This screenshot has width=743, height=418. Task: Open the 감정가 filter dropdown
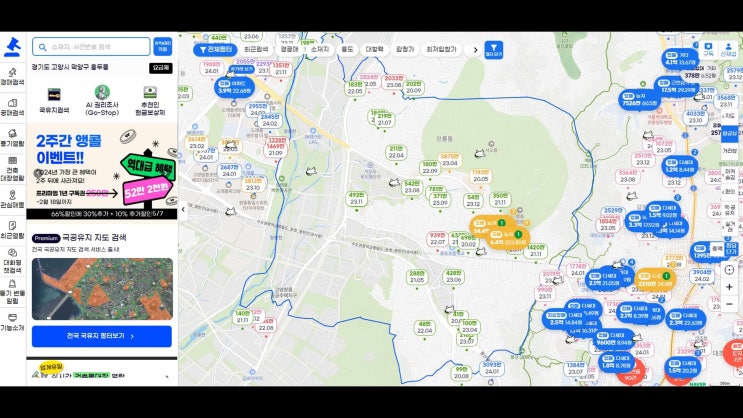(405, 48)
